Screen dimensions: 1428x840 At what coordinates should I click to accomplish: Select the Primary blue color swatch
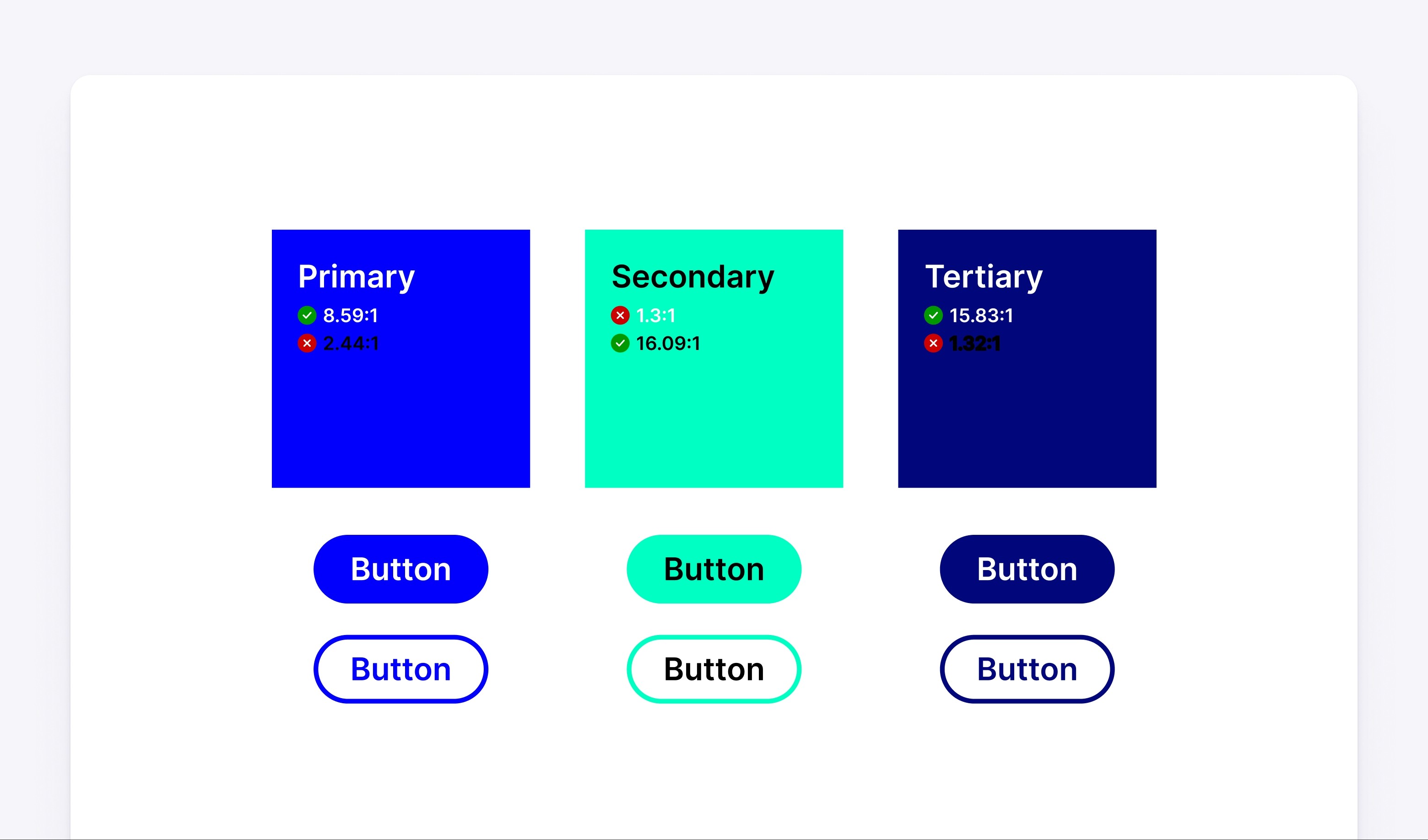(400, 359)
